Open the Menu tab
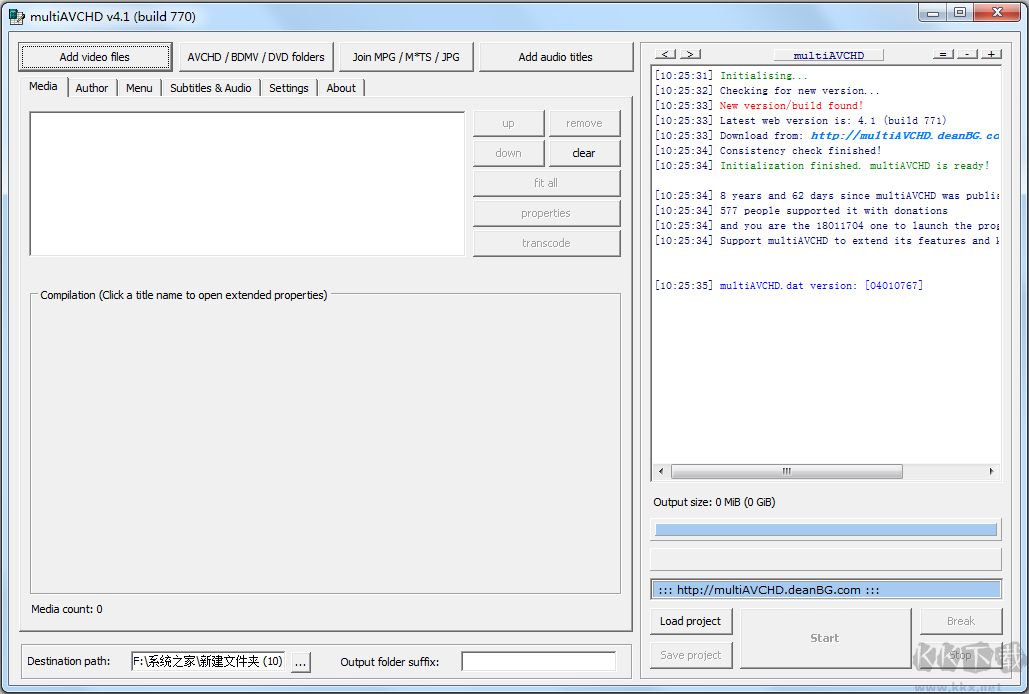The height and width of the screenshot is (694, 1029). coord(139,88)
